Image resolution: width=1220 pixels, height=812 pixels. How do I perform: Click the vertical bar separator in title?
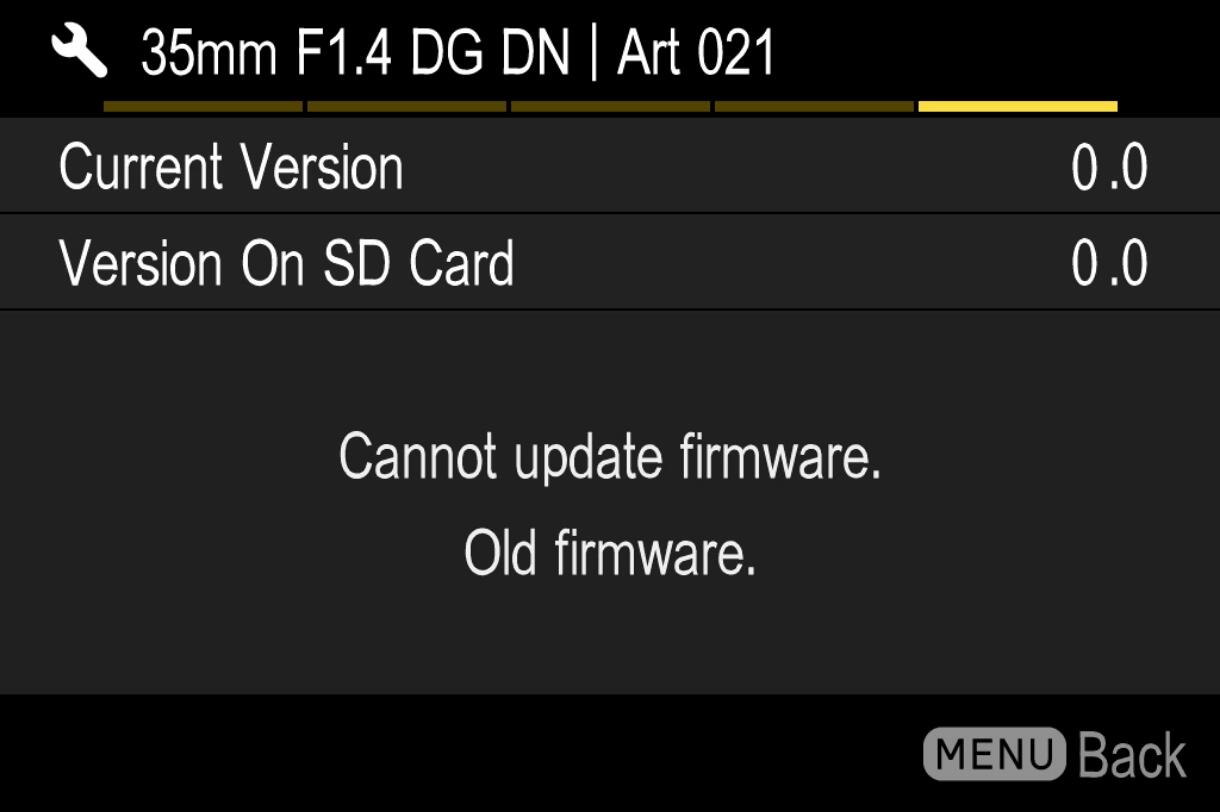tap(594, 53)
